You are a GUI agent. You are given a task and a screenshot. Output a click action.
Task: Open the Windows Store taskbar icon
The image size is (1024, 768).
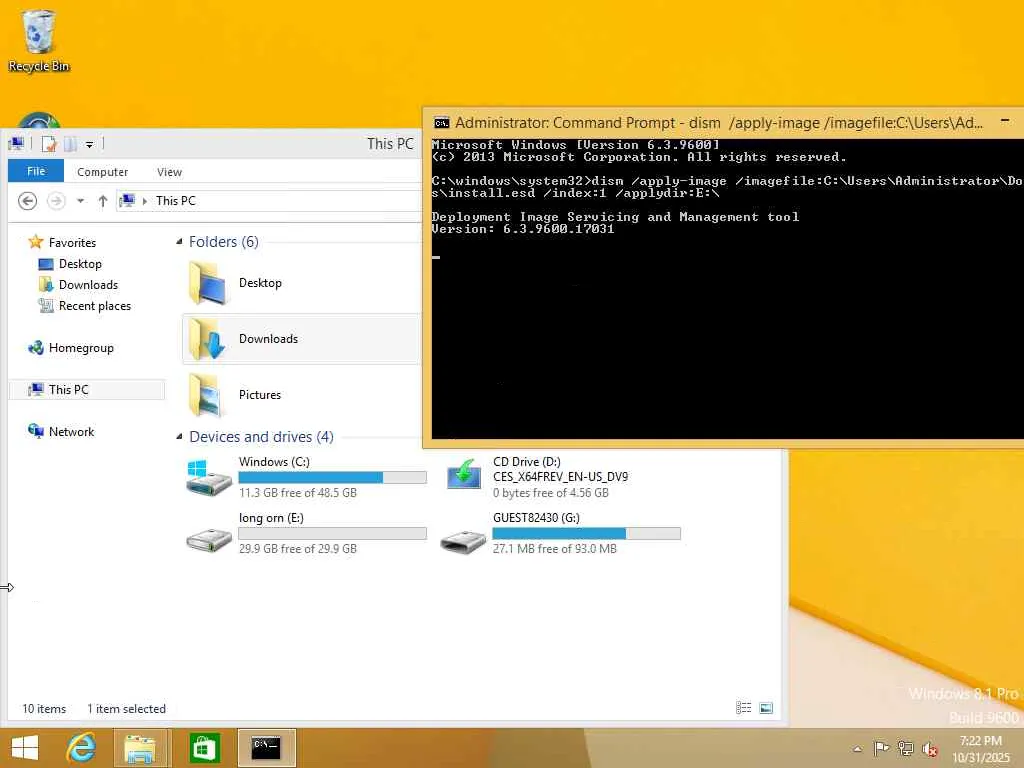pyautogui.click(x=204, y=748)
